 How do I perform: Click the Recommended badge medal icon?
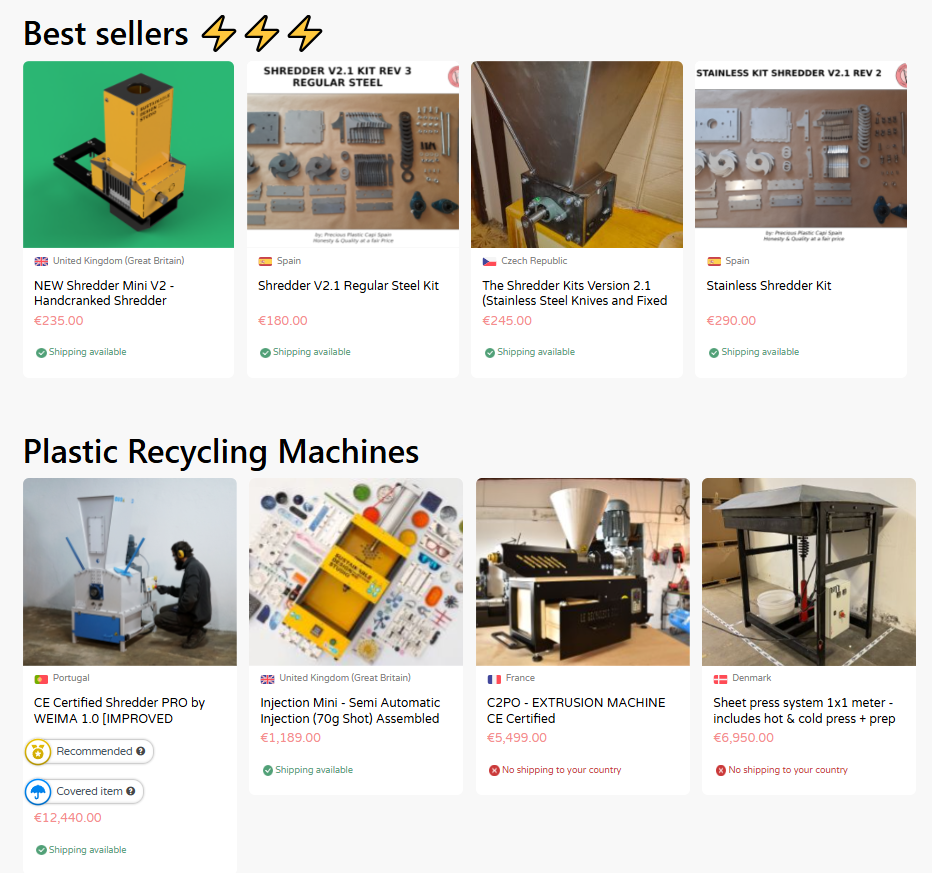click(37, 752)
